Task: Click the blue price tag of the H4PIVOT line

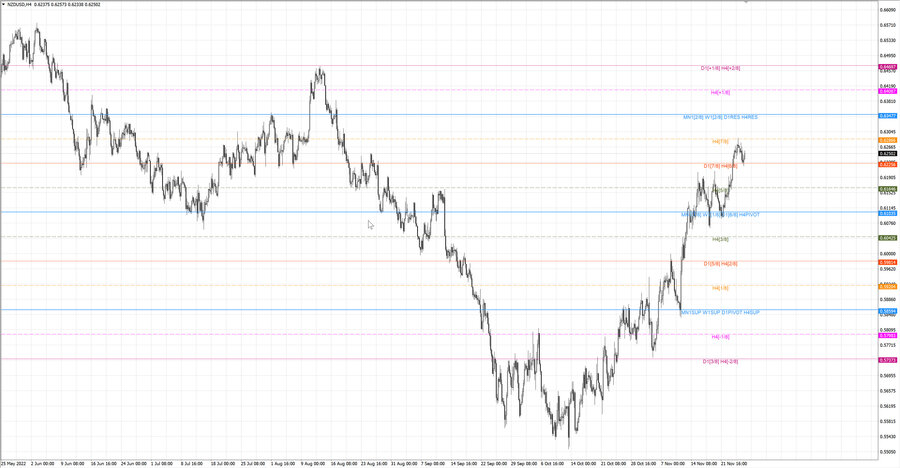Action: click(x=888, y=214)
